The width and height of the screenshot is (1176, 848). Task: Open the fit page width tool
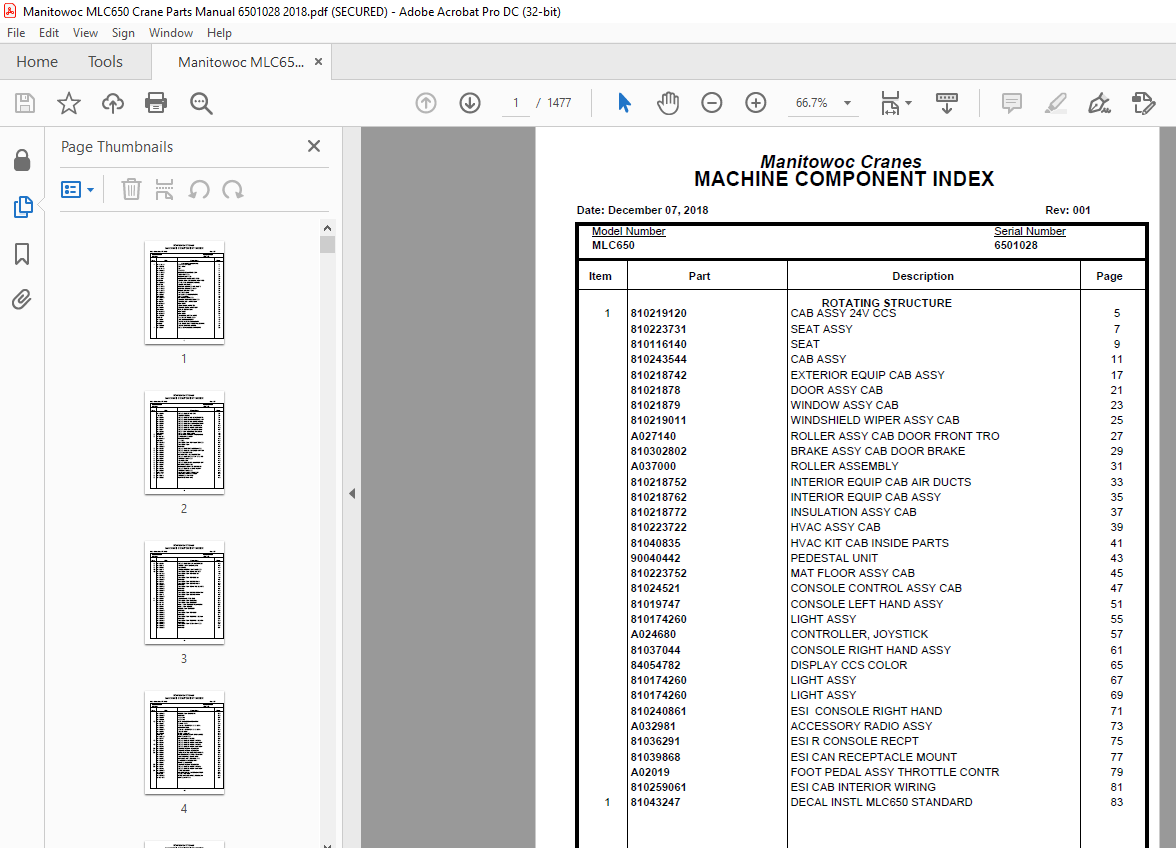click(x=890, y=103)
